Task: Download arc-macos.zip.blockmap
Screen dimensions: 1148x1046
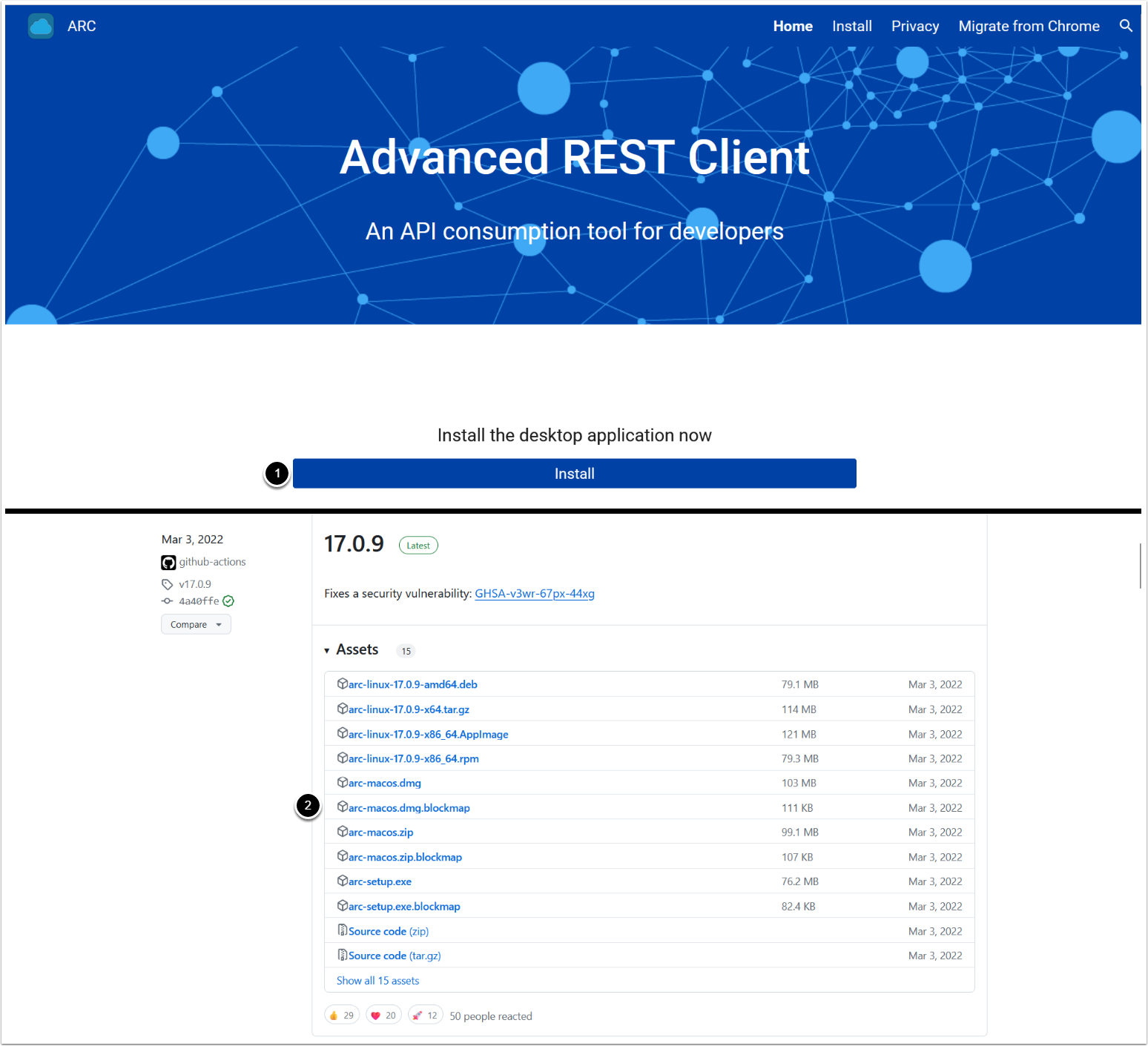Action: tap(406, 857)
